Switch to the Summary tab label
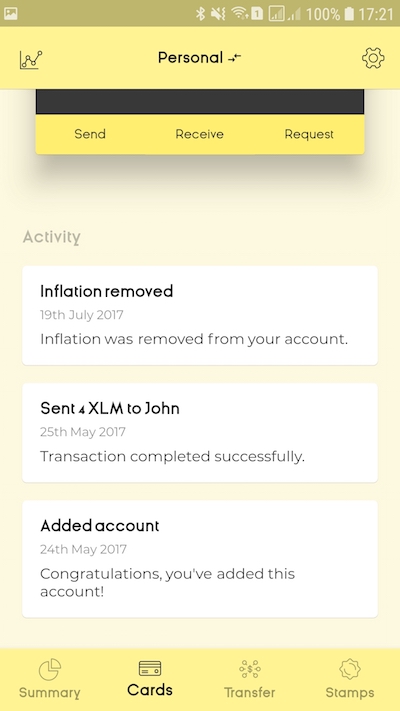Viewport: 400px width, 711px height. (50, 693)
